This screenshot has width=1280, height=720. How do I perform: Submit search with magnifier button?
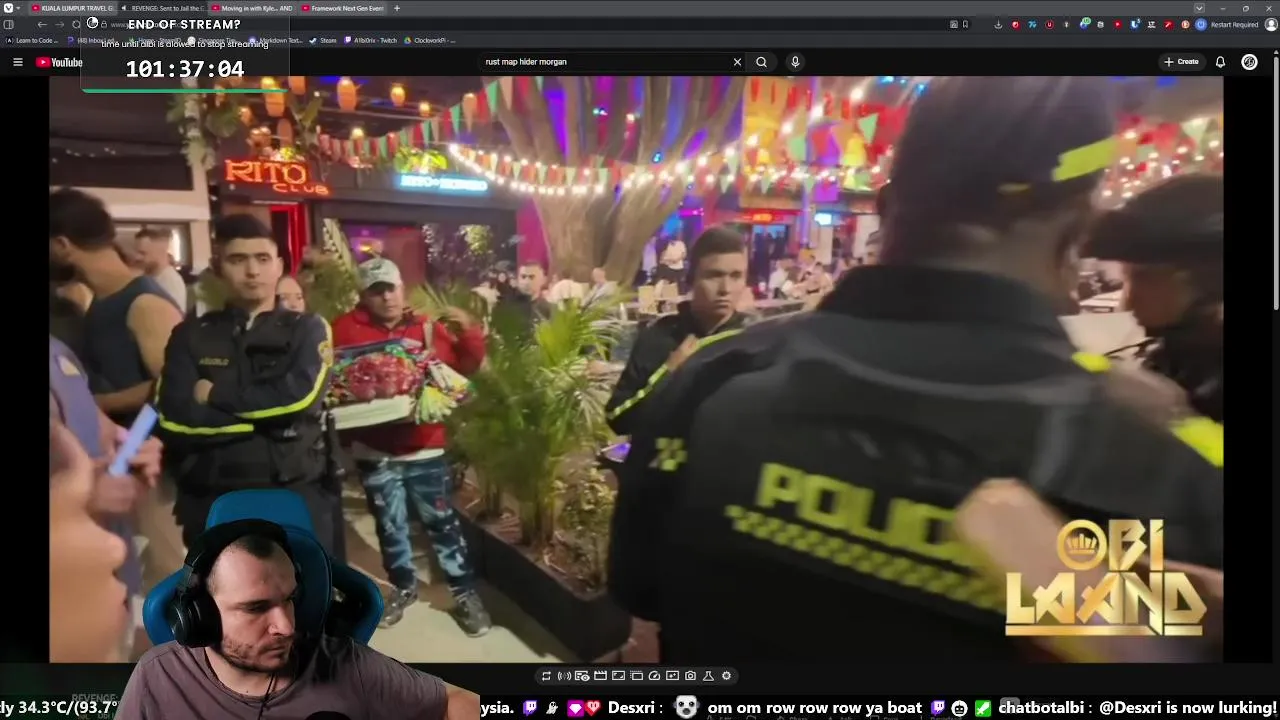(x=761, y=62)
